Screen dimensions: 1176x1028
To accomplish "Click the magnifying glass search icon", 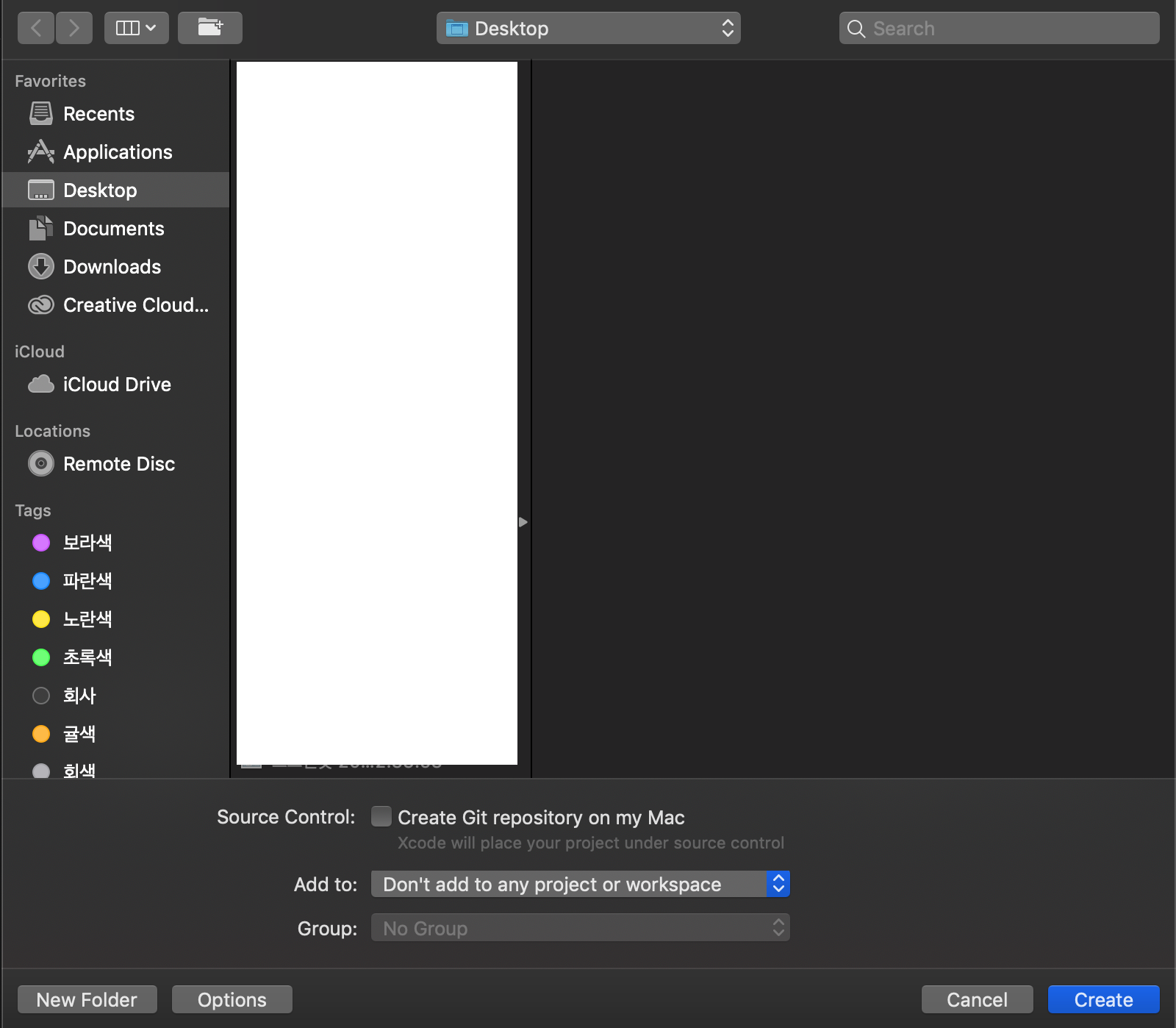I will click(856, 29).
